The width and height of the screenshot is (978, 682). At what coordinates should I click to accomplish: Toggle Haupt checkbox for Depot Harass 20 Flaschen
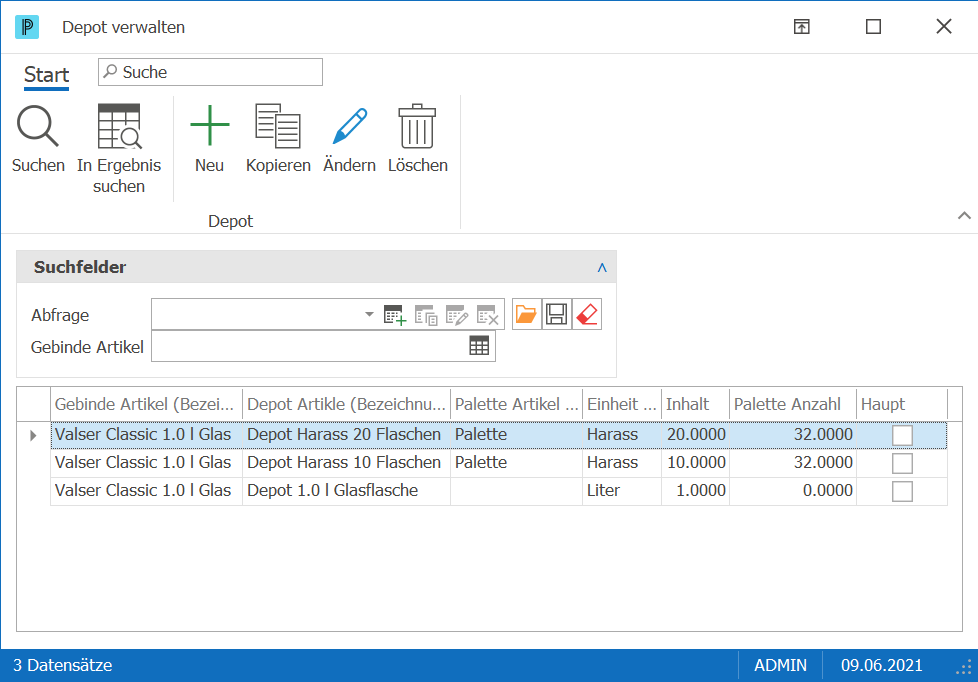click(902, 435)
